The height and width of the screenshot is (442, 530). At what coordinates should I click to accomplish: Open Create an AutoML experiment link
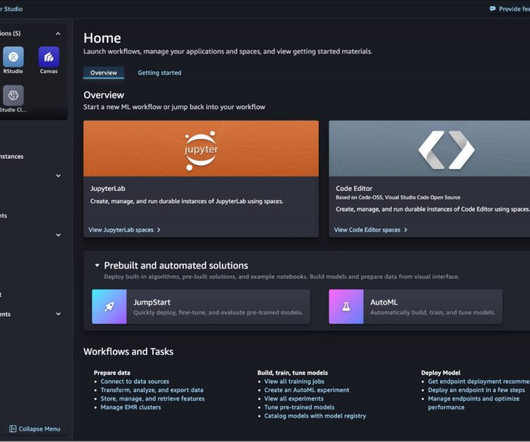tap(307, 390)
